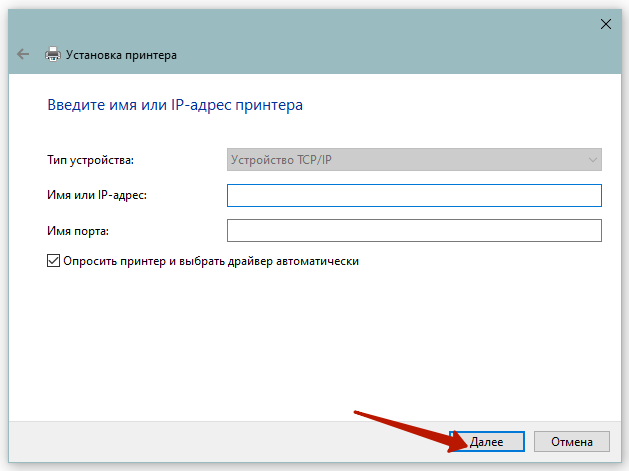Click the back arrow in the wizard header
The height and width of the screenshot is (471, 629).
[23, 55]
